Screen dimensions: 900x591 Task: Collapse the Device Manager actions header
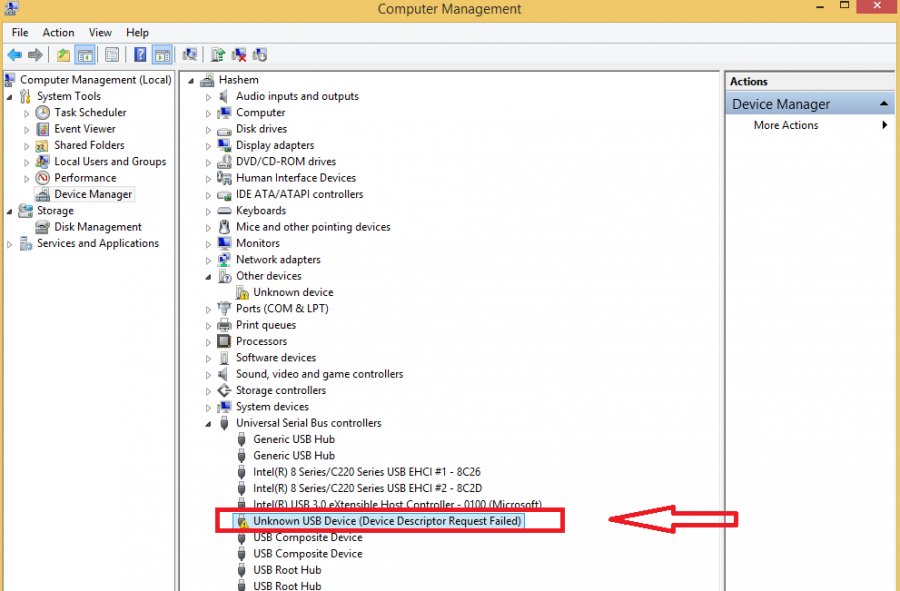[884, 104]
